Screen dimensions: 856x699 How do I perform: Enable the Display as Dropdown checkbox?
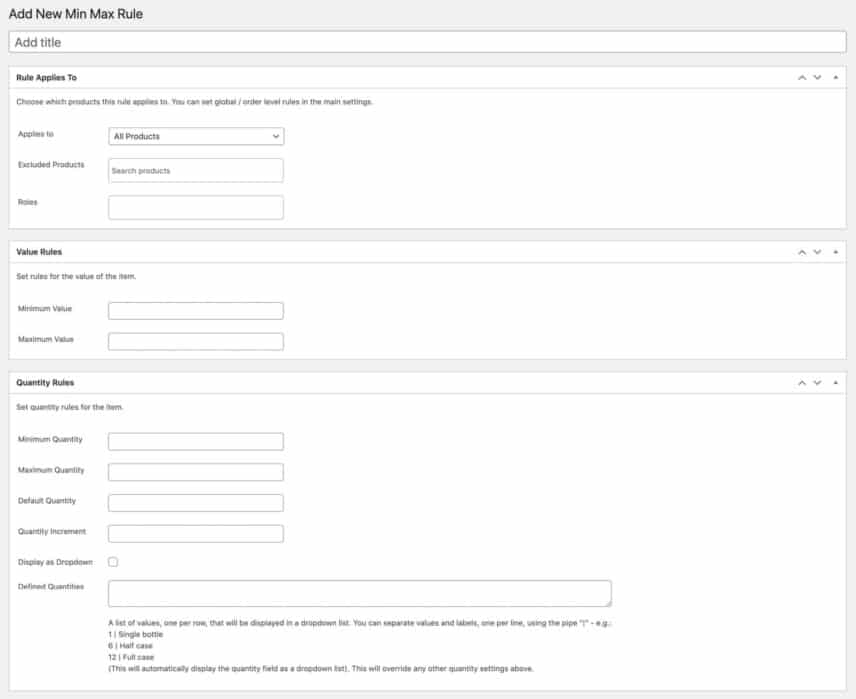[115, 562]
